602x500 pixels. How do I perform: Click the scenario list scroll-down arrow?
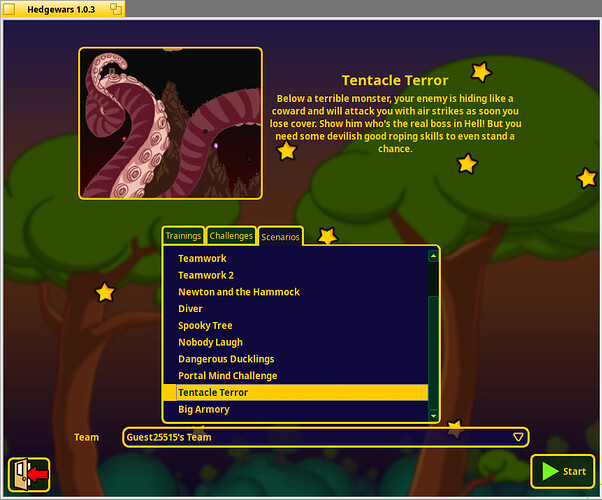point(433,416)
